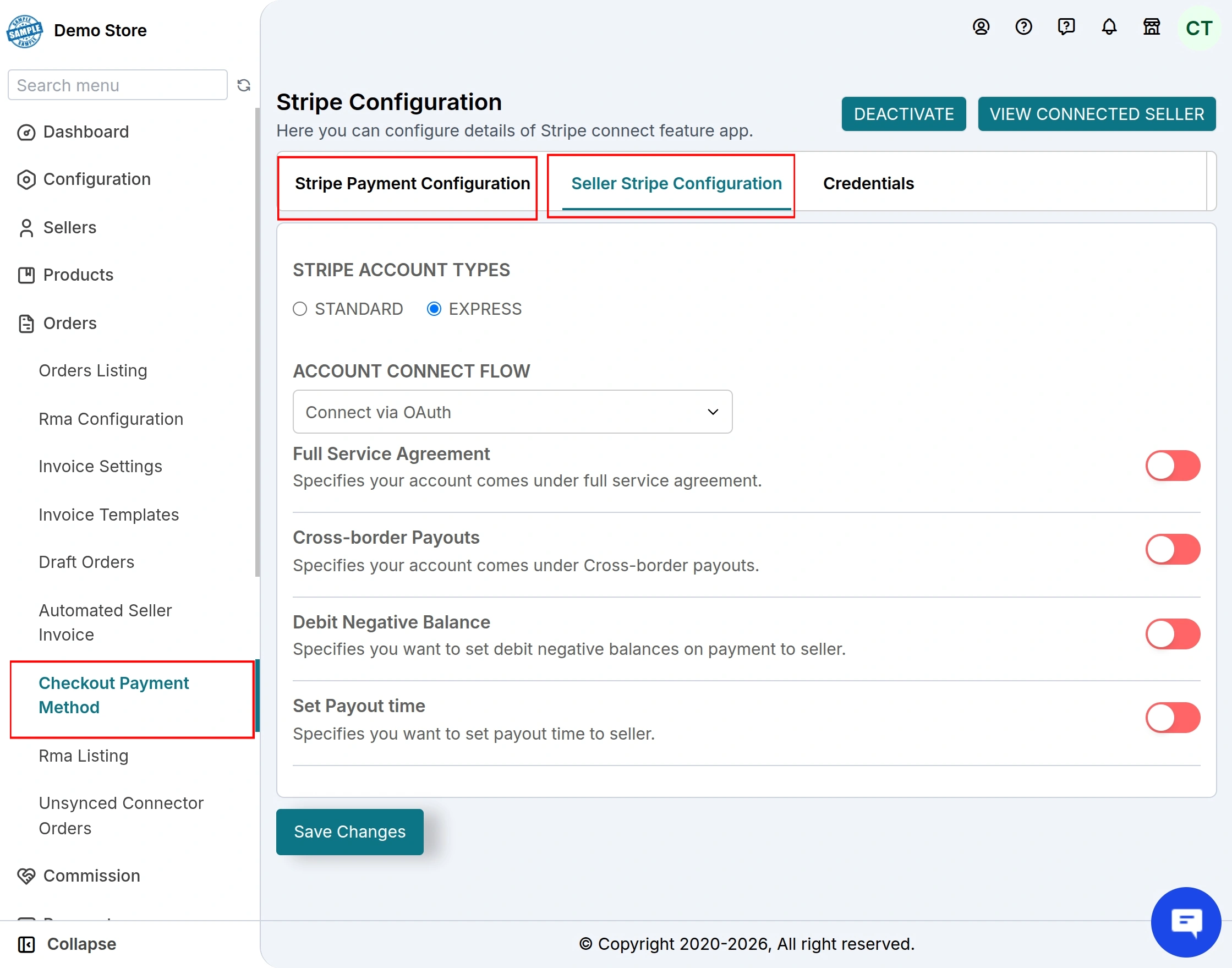
Task: Click the refresh menu icon beside search
Action: 244,85
